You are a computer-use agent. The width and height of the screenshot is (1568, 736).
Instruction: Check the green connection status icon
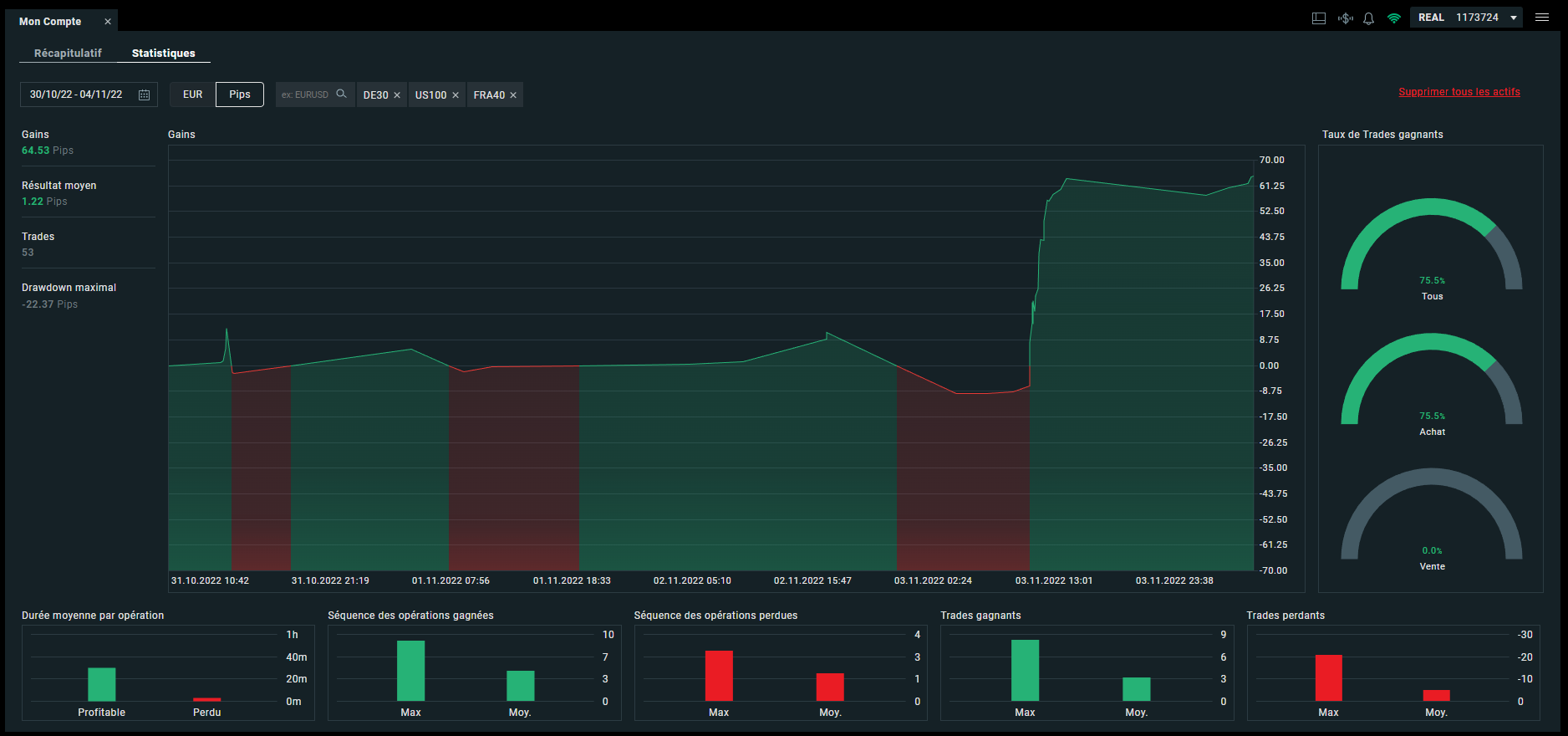click(x=1393, y=18)
